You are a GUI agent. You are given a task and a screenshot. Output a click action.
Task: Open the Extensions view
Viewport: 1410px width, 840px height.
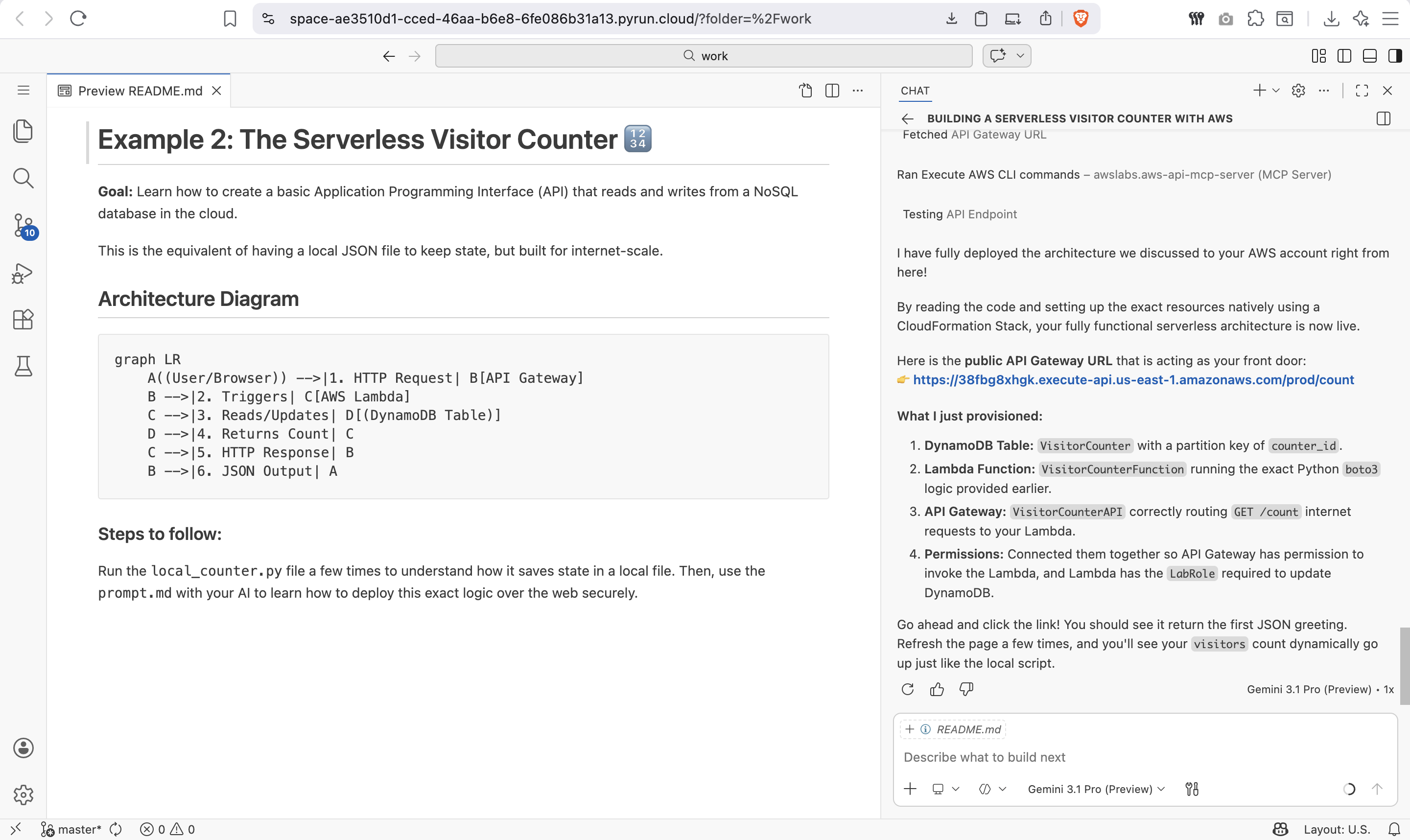(x=23, y=320)
